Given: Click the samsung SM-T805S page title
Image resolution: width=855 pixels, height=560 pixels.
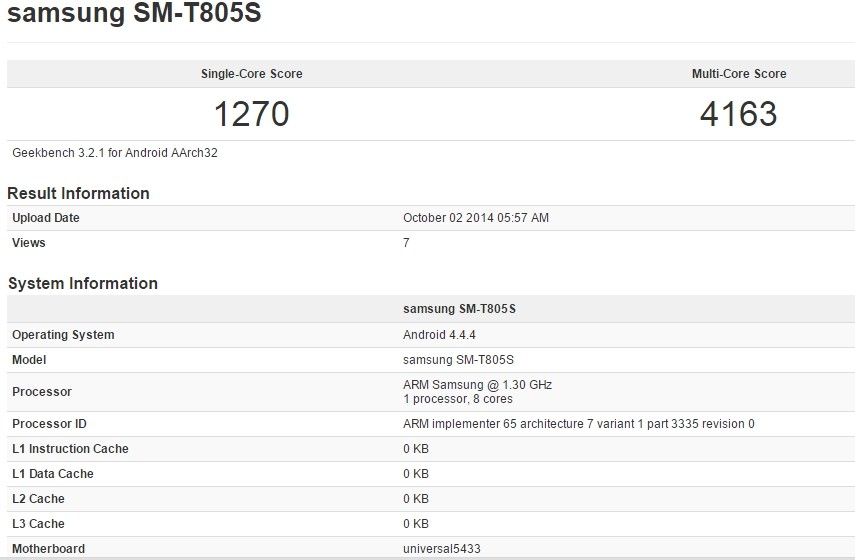Looking at the screenshot, I should [x=134, y=11].
